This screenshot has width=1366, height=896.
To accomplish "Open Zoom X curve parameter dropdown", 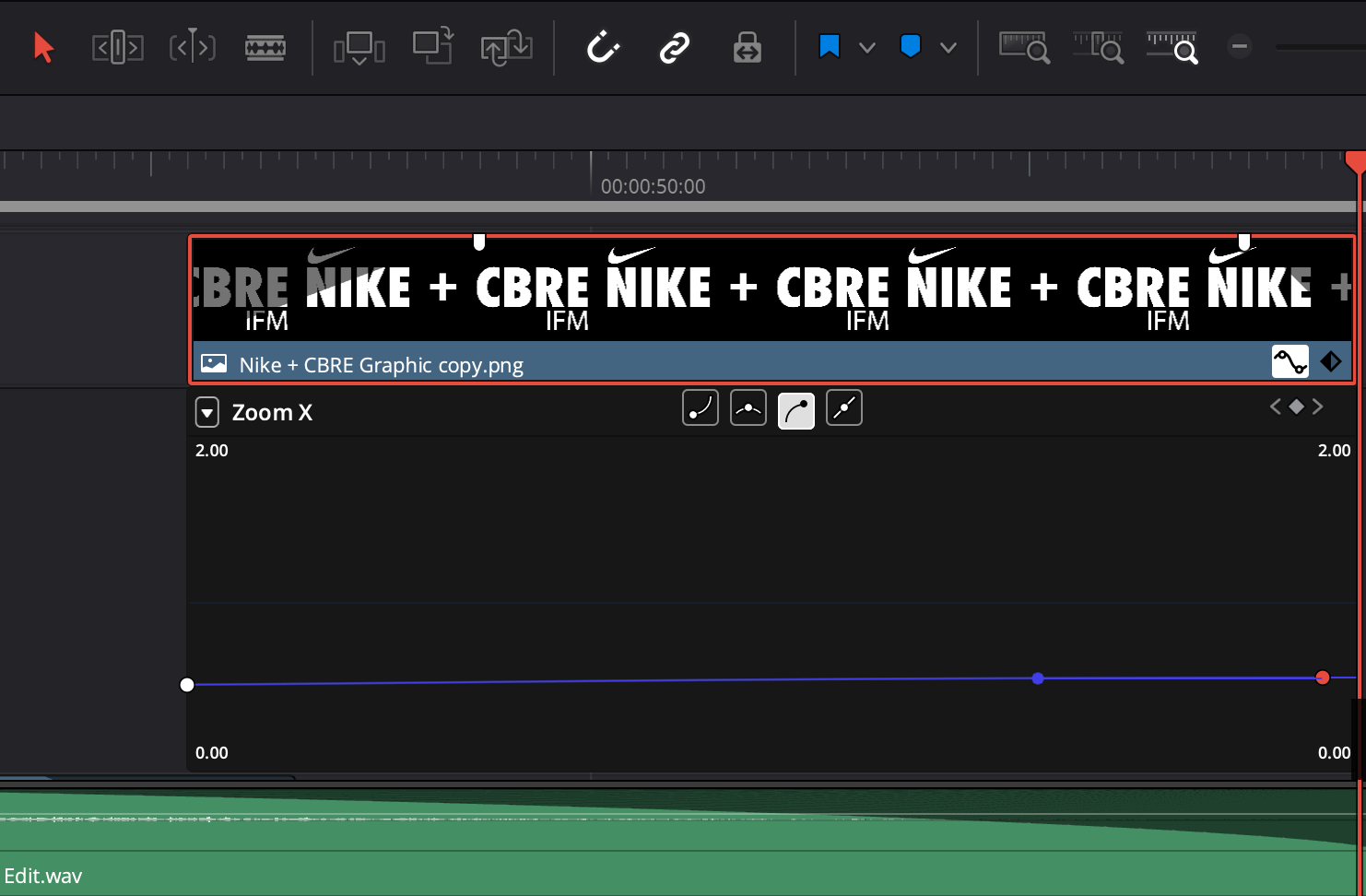I will coord(207,412).
